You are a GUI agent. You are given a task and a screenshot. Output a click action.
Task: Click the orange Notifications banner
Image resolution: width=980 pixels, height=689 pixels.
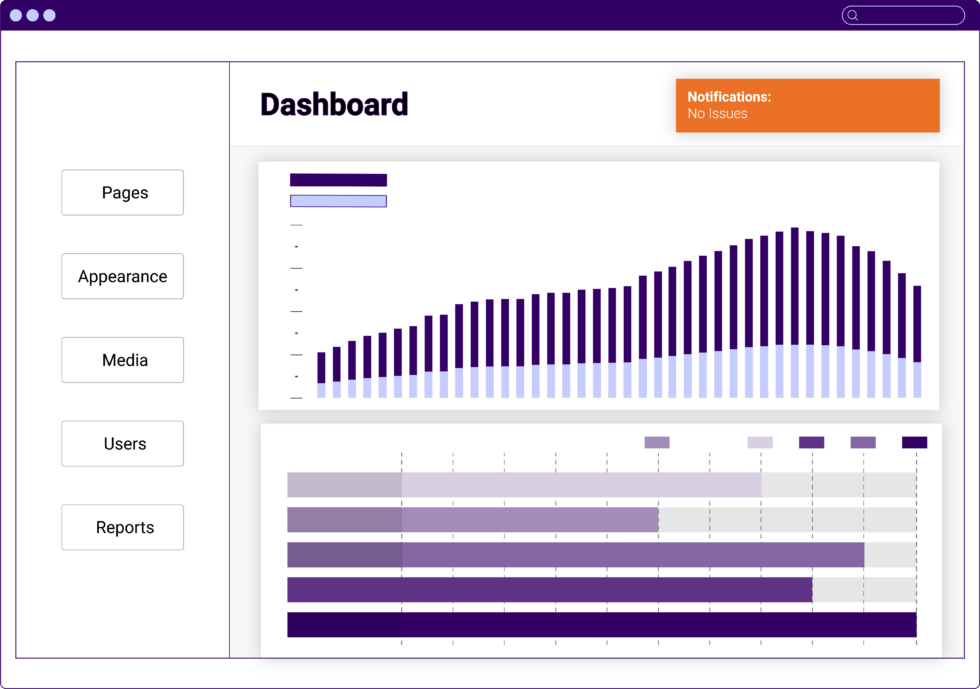coord(807,105)
